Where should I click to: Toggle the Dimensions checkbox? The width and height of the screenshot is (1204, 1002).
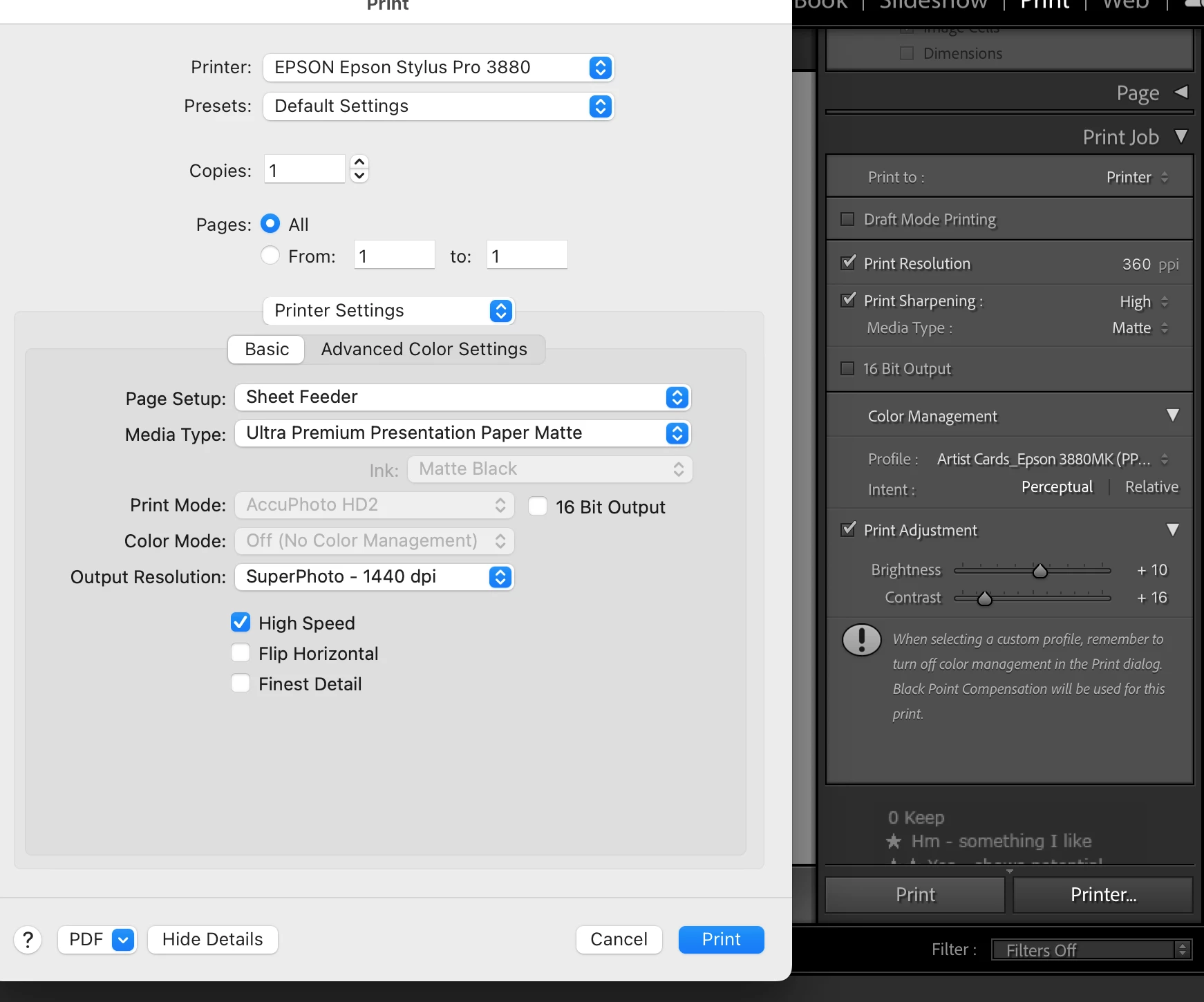click(x=907, y=53)
